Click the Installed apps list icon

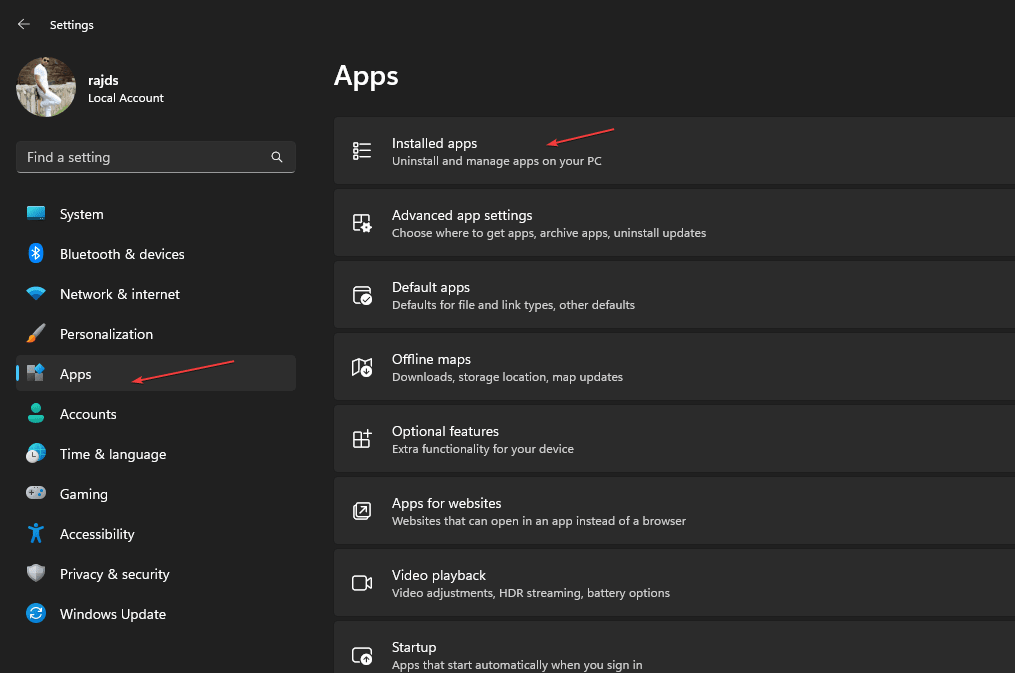362,150
